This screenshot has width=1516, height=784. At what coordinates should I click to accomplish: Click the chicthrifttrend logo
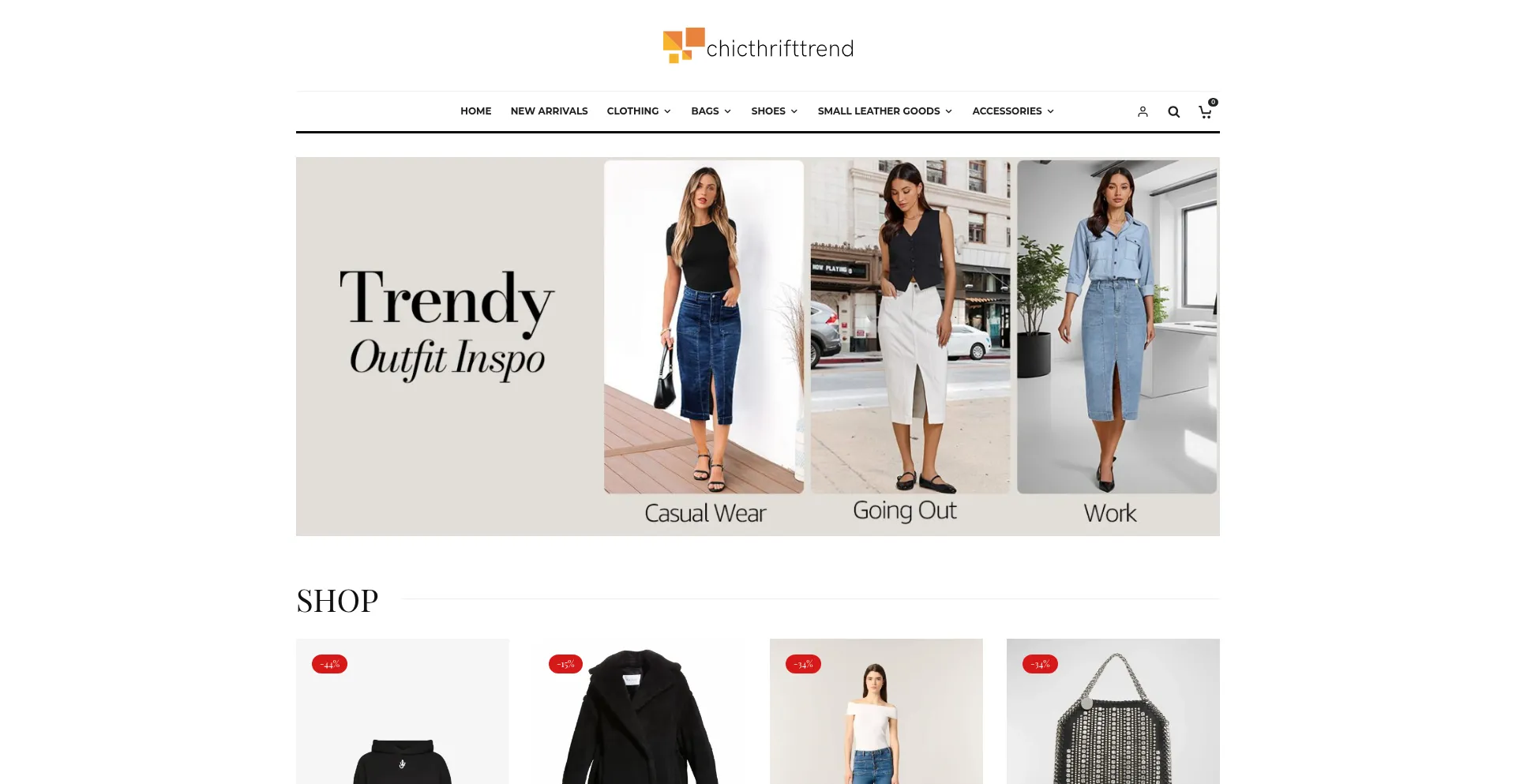758,46
